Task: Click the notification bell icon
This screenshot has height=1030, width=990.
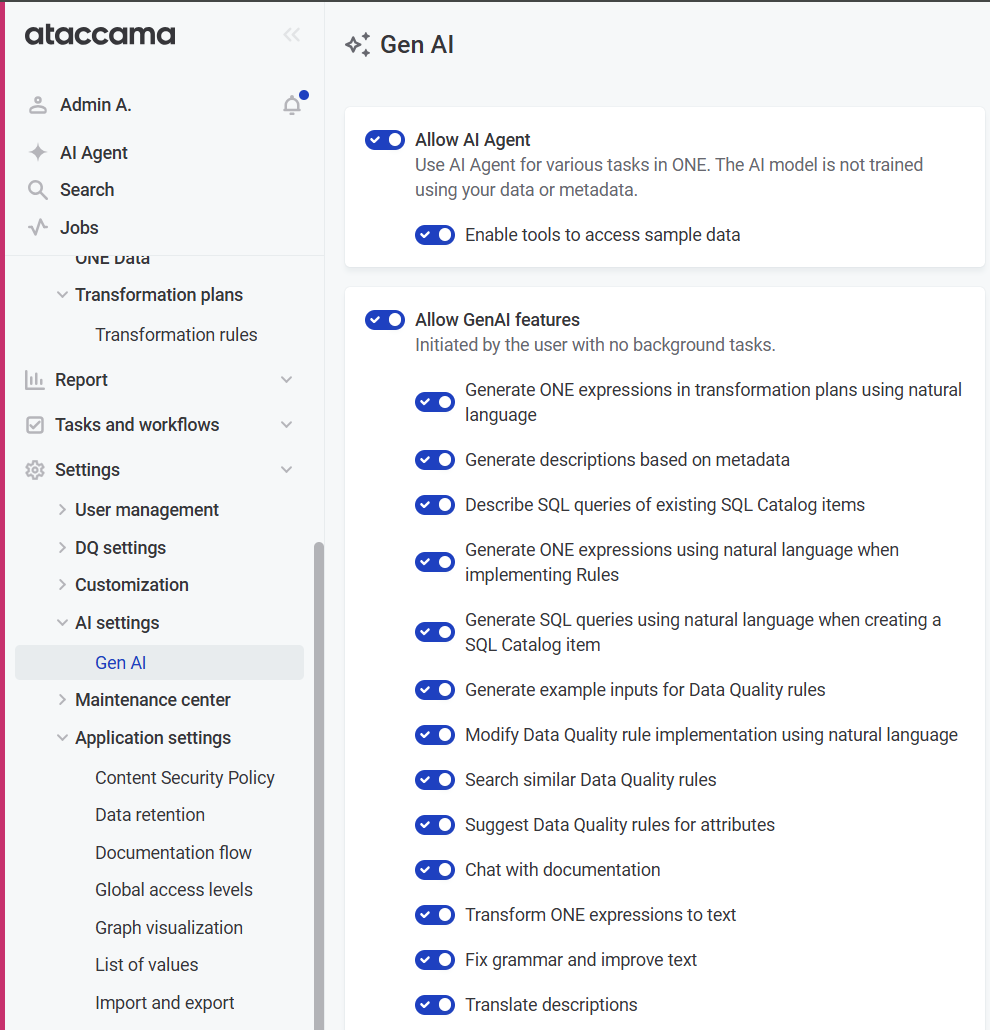Action: (x=292, y=105)
